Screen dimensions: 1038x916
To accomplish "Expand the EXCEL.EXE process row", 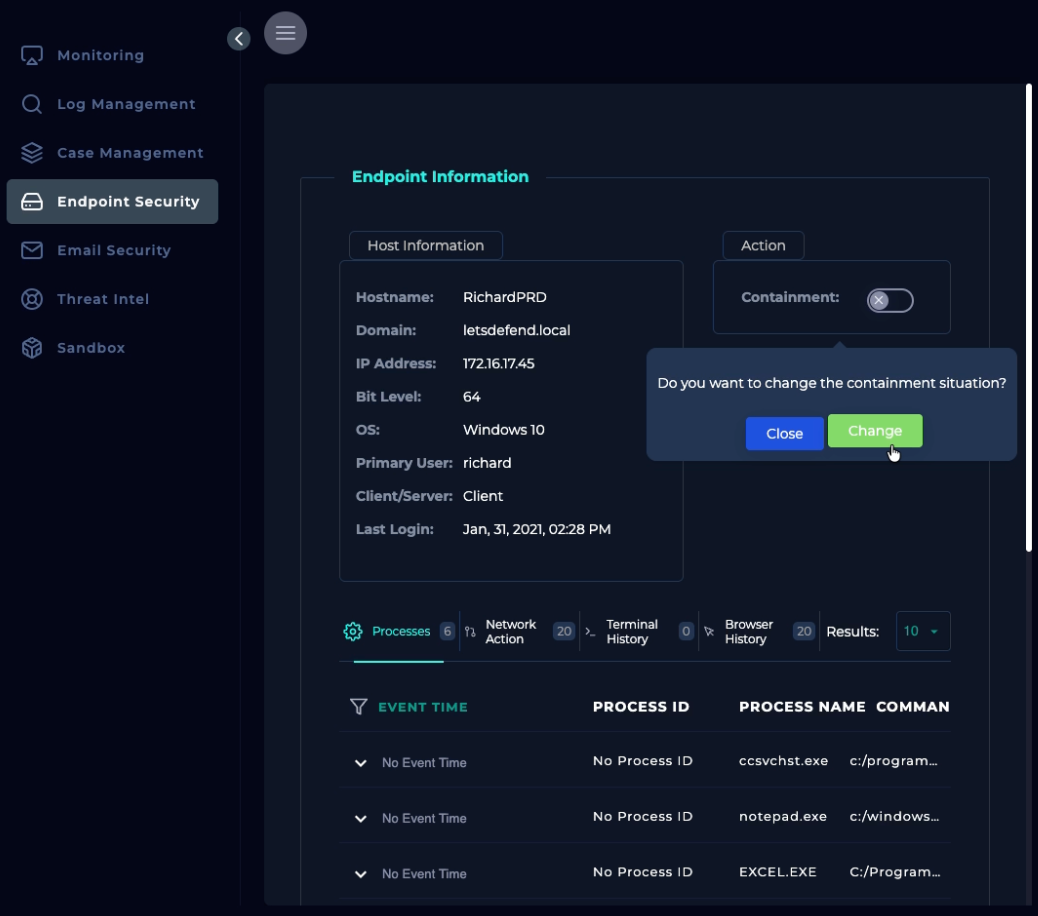I will click(361, 874).
